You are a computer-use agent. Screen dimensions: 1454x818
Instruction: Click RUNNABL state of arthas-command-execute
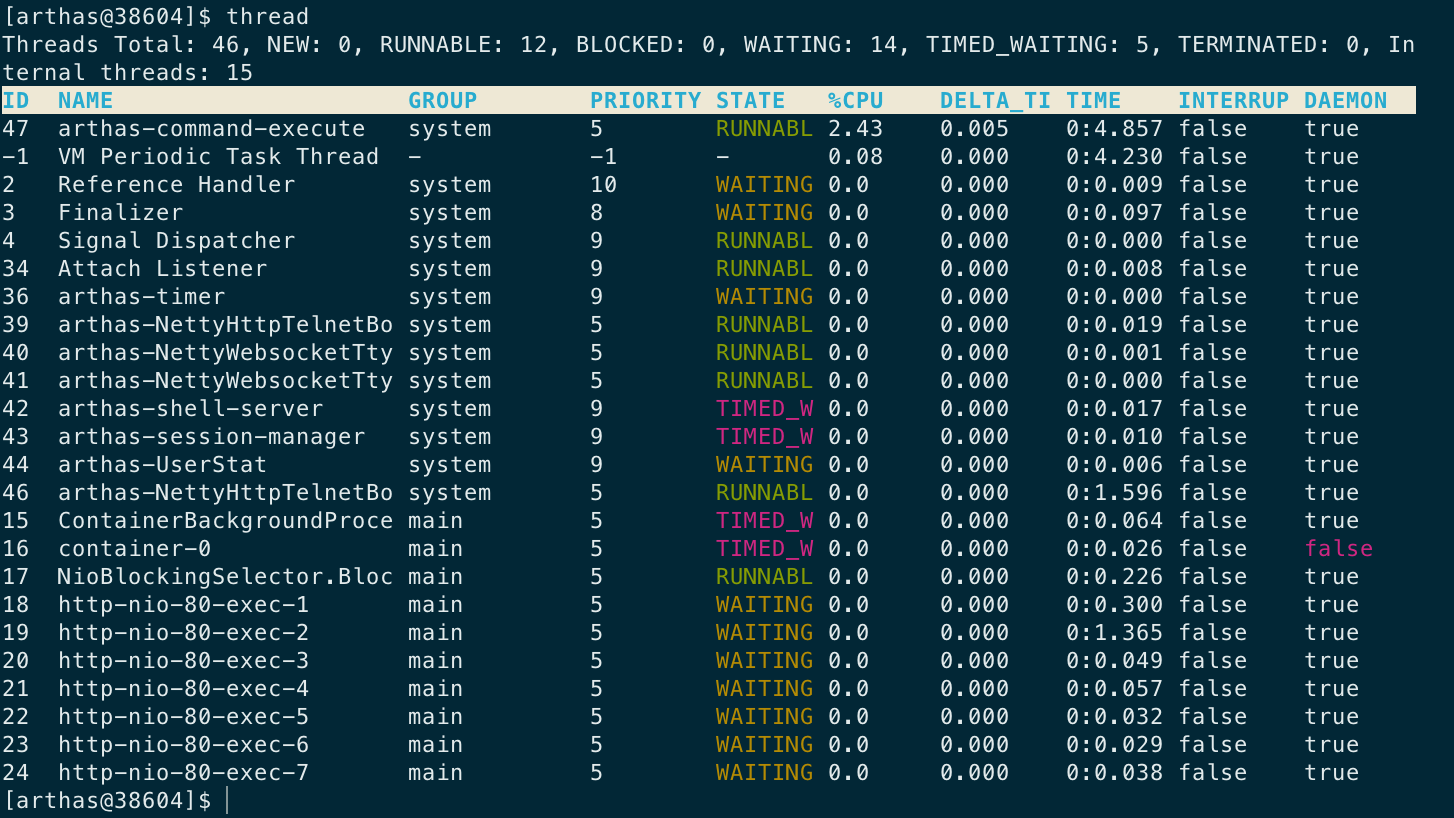point(765,129)
